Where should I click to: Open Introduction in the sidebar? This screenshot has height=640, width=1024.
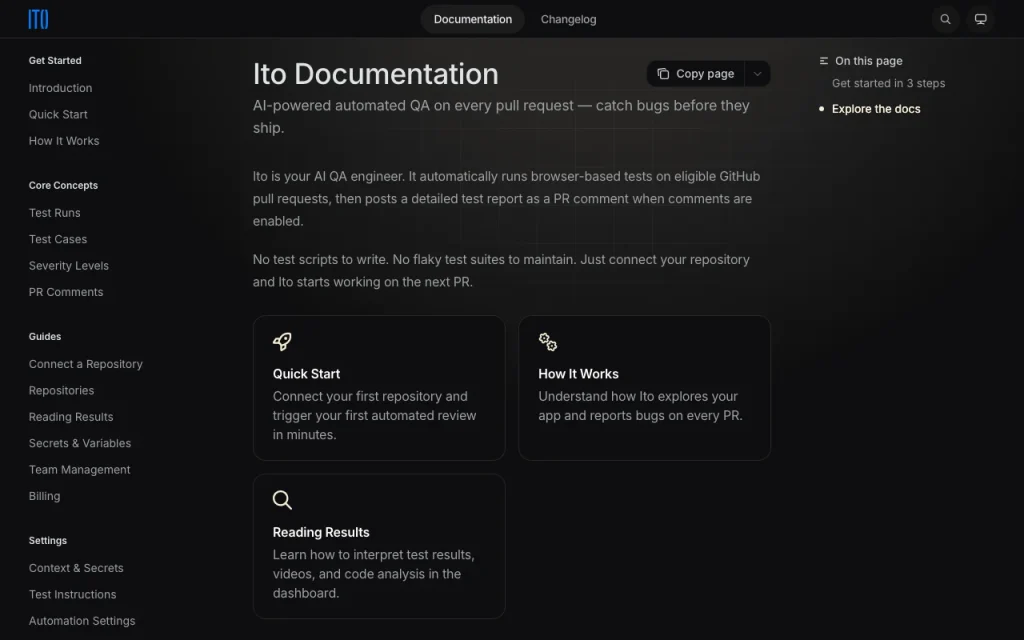click(x=60, y=88)
